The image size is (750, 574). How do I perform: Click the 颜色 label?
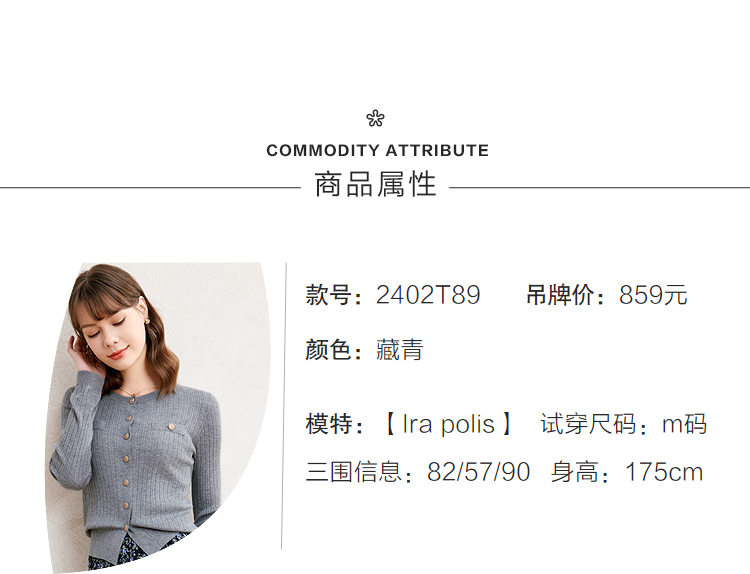pyautogui.click(x=329, y=350)
